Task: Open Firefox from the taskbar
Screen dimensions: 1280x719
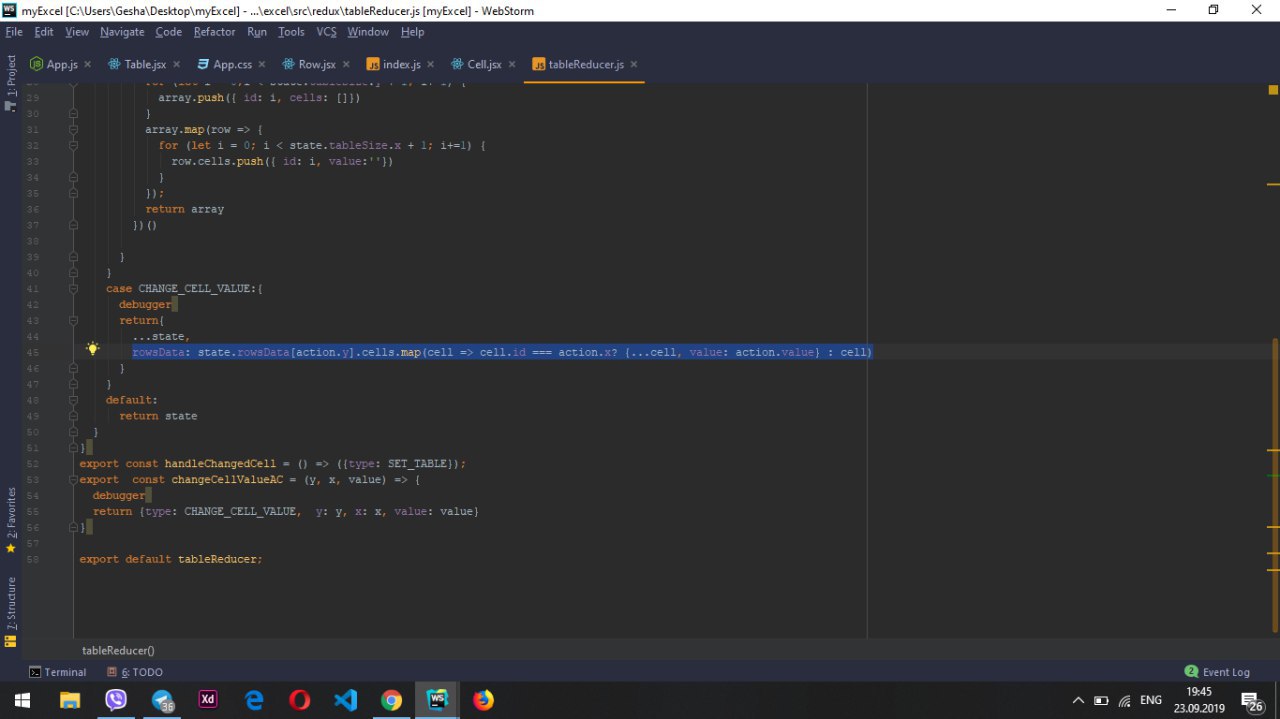Action: 484,700
